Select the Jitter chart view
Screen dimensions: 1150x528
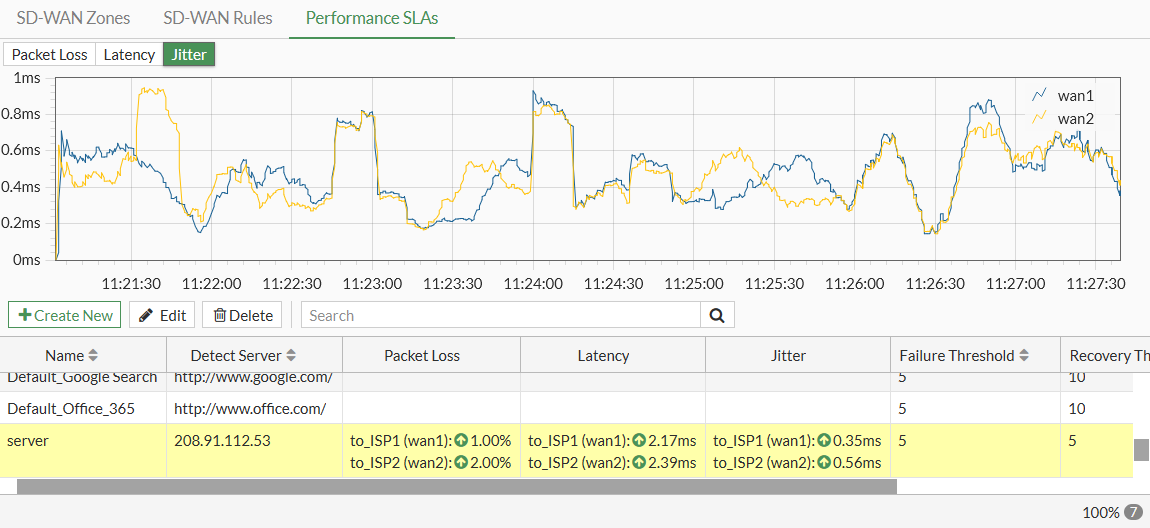(x=189, y=55)
